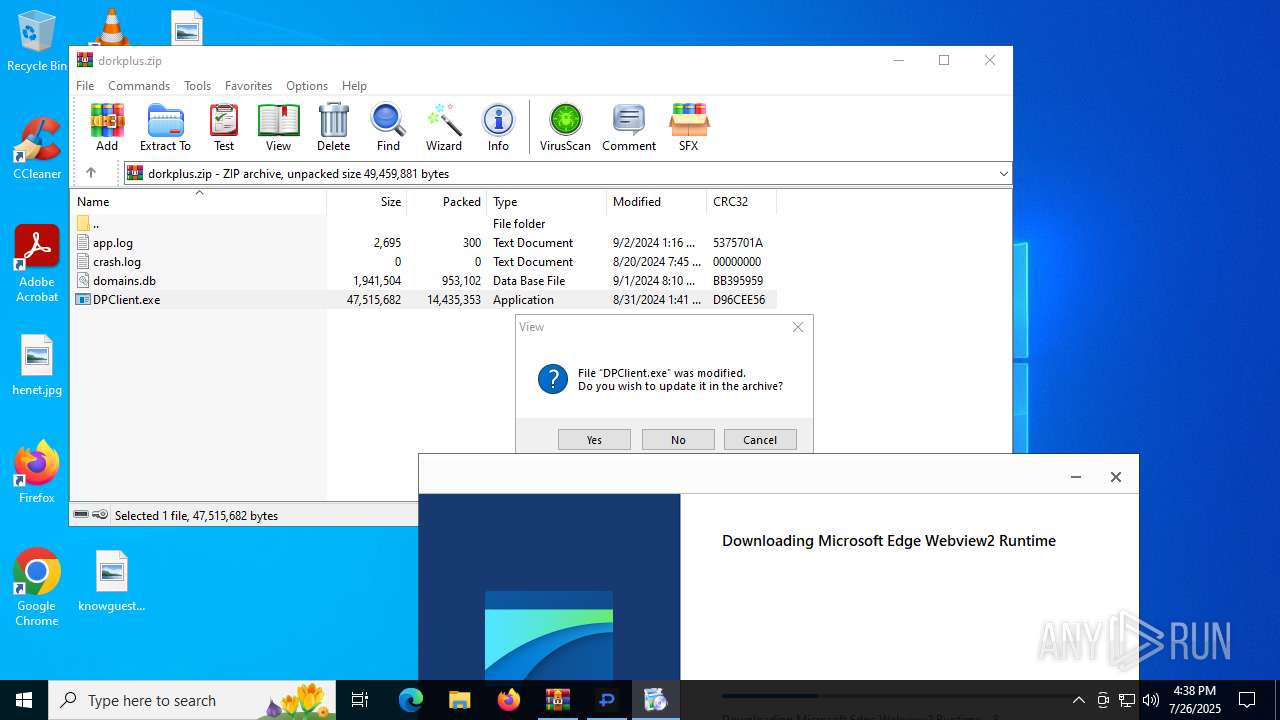This screenshot has height=720, width=1280.
Task: Open the Commands menu
Action: 139,86
